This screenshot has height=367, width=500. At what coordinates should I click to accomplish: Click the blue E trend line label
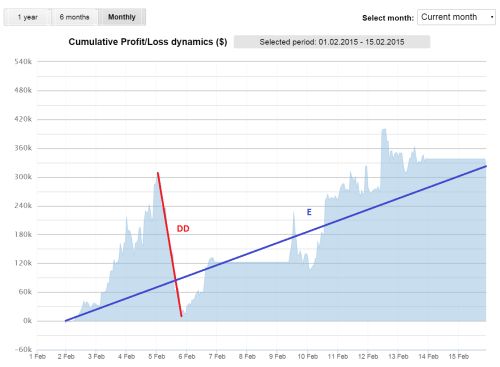click(x=309, y=212)
